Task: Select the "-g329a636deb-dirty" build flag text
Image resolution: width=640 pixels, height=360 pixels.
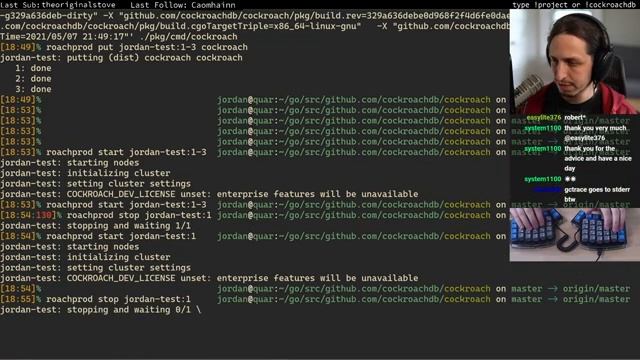Action: point(49,16)
